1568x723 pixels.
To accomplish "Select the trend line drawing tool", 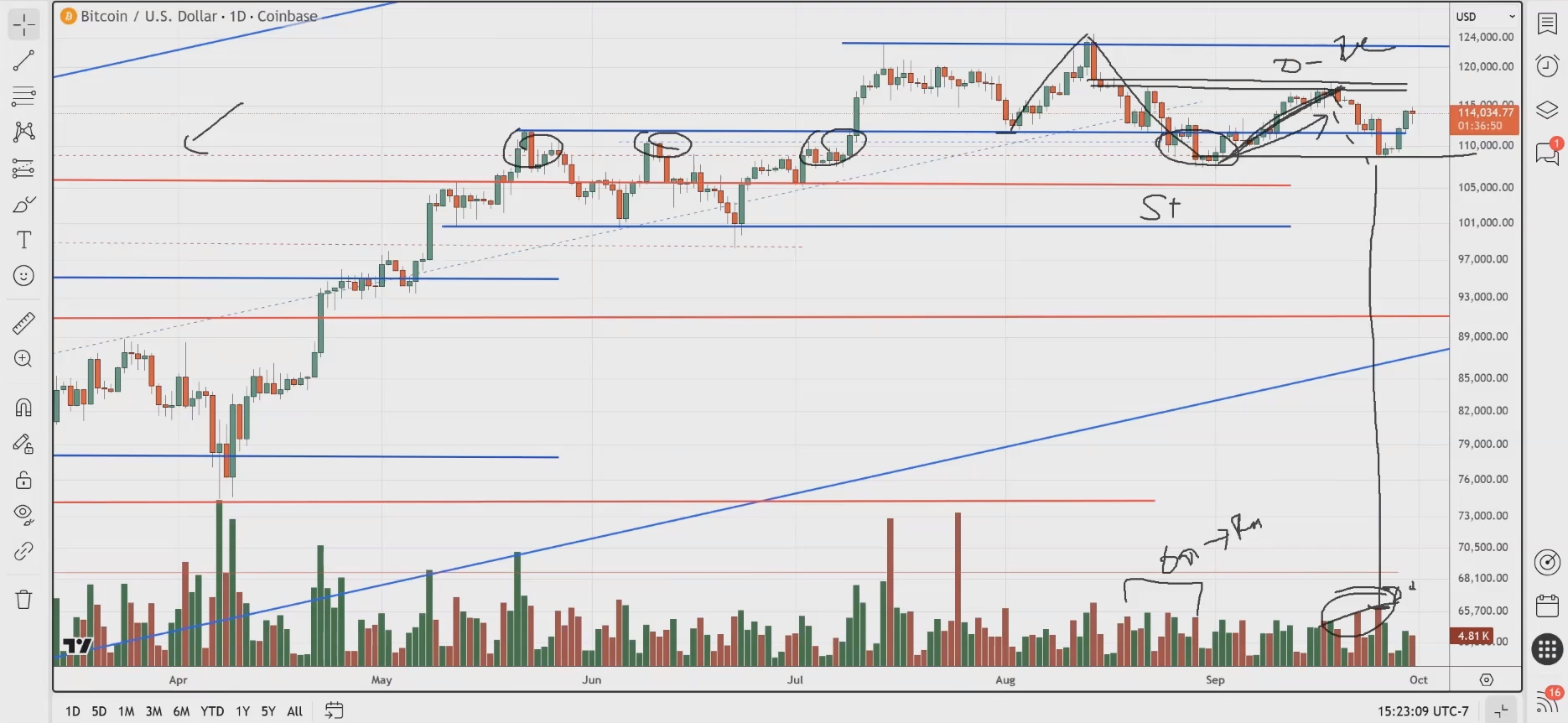I will pos(23,60).
